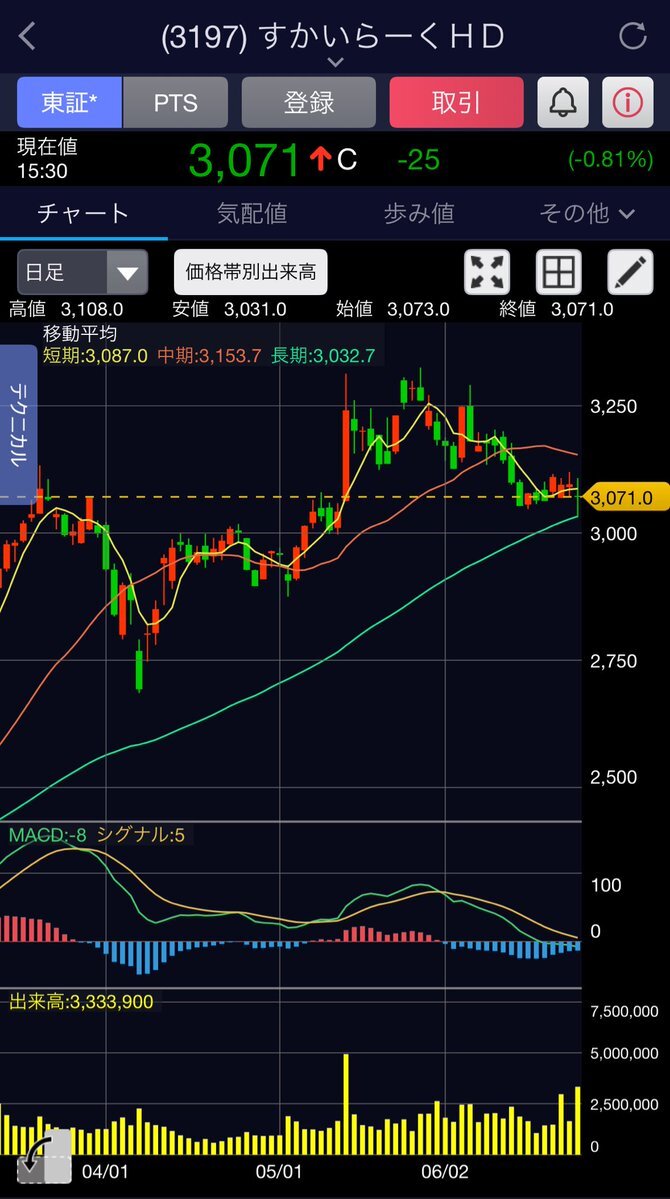Refresh the stock quote data
Screen dimensions: 670x1199
point(633,36)
